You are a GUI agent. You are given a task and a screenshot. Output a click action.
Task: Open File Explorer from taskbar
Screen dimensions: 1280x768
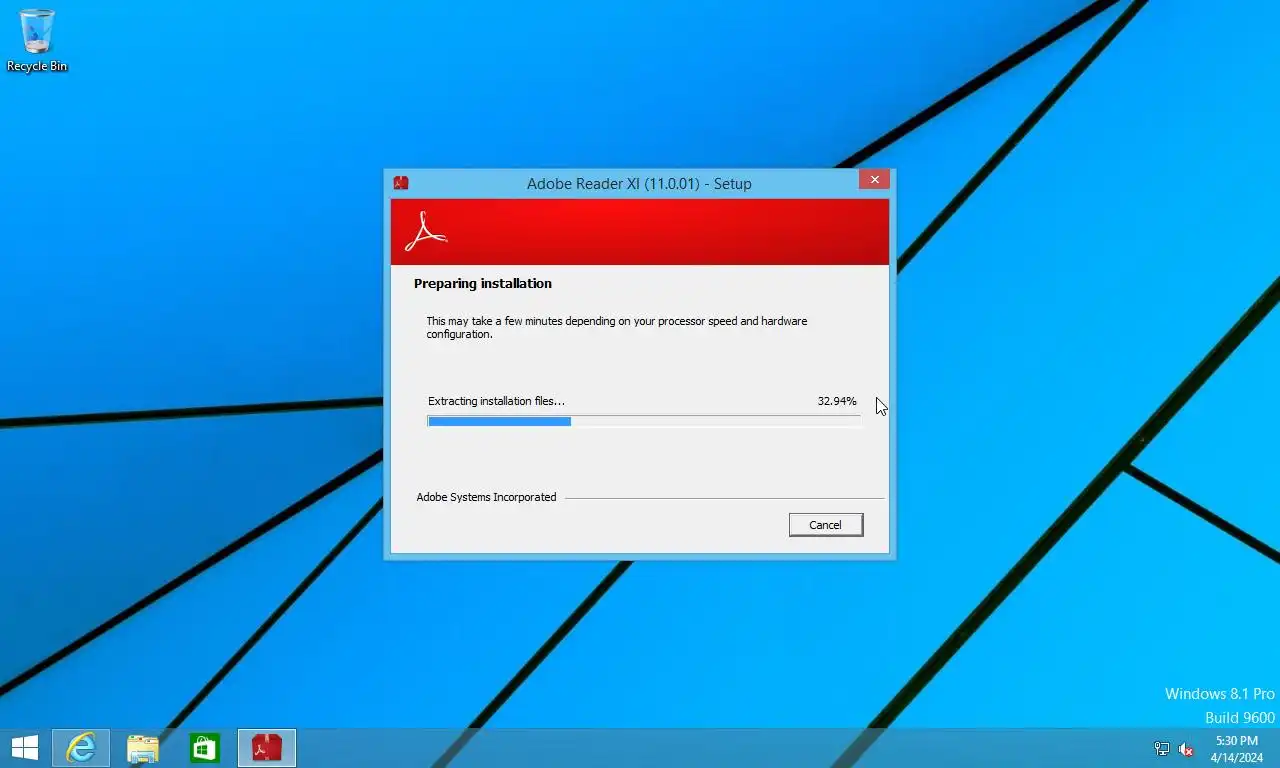pos(143,748)
